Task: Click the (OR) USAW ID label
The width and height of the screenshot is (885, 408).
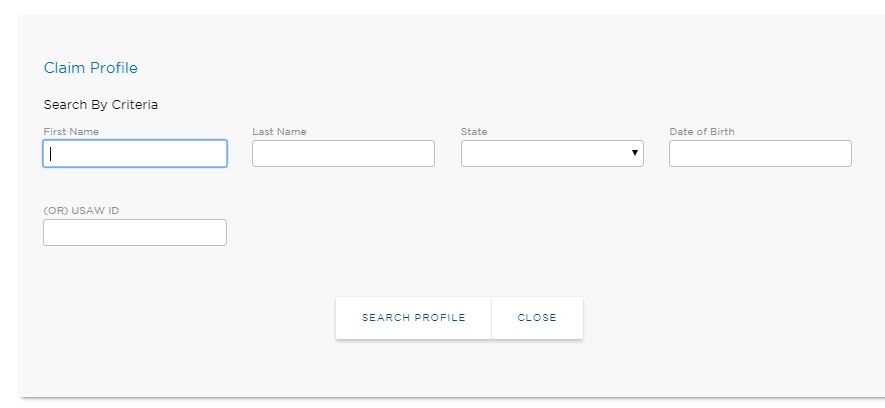Action: [82, 210]
